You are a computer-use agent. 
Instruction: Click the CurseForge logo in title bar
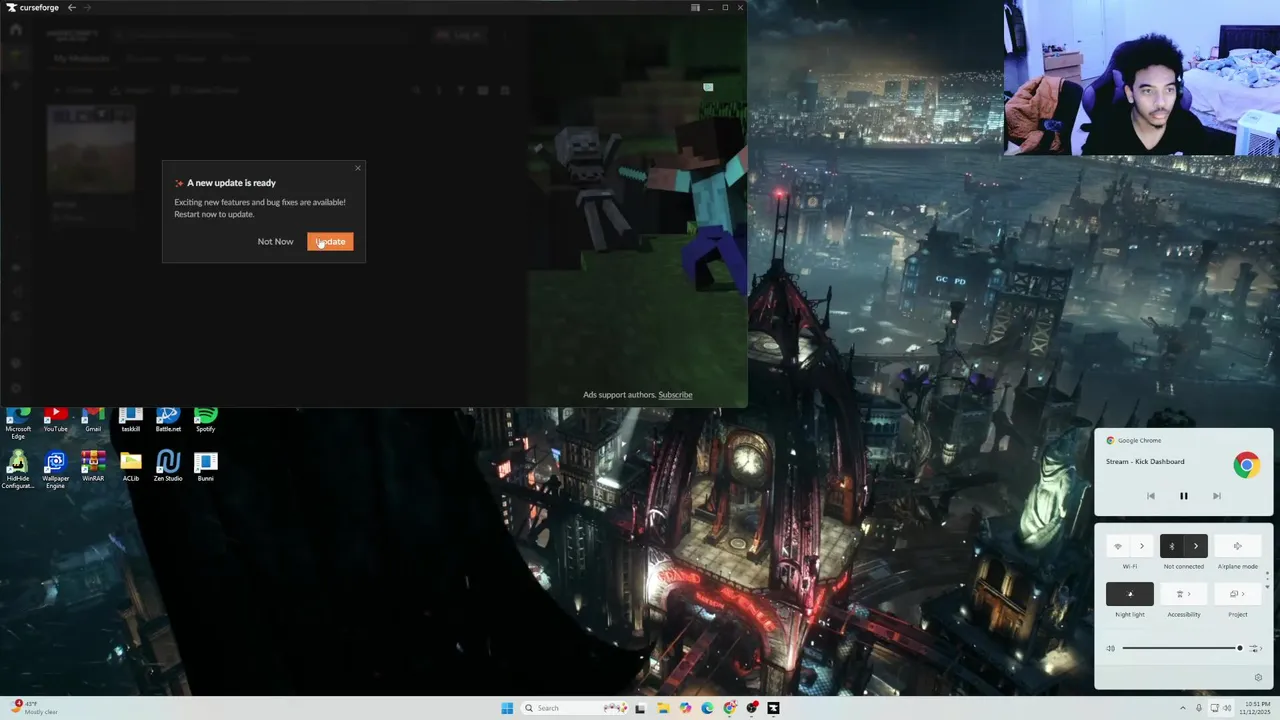32,7
